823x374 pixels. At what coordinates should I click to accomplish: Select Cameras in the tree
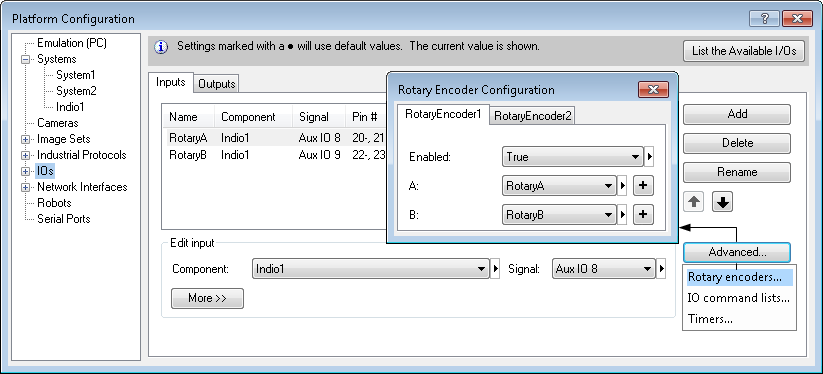pyautogui.click(x=58, y=123)
